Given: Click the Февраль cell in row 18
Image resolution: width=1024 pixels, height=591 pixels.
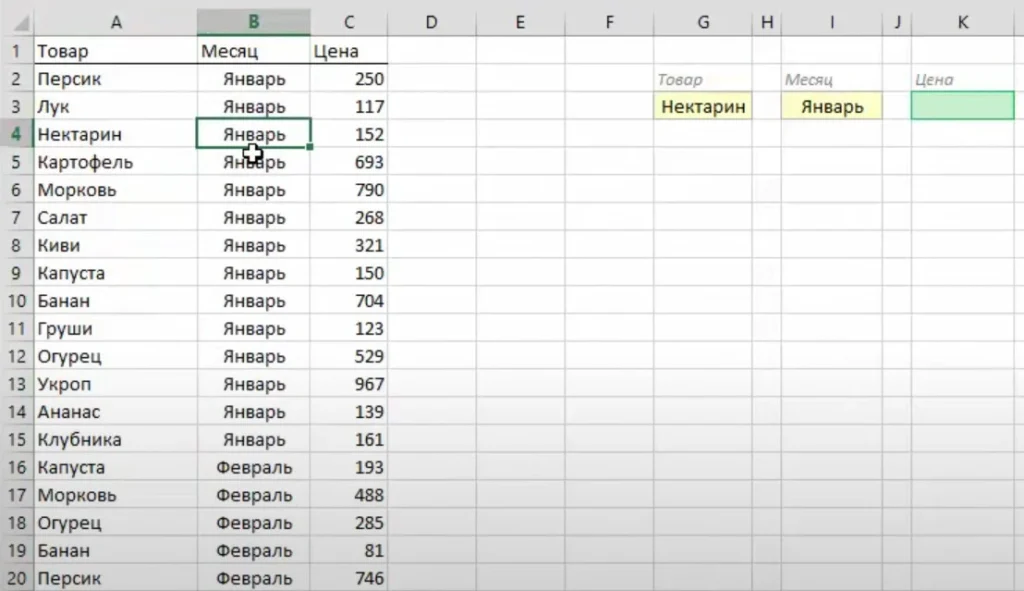Looking at the screenshot, I should 253,523.
